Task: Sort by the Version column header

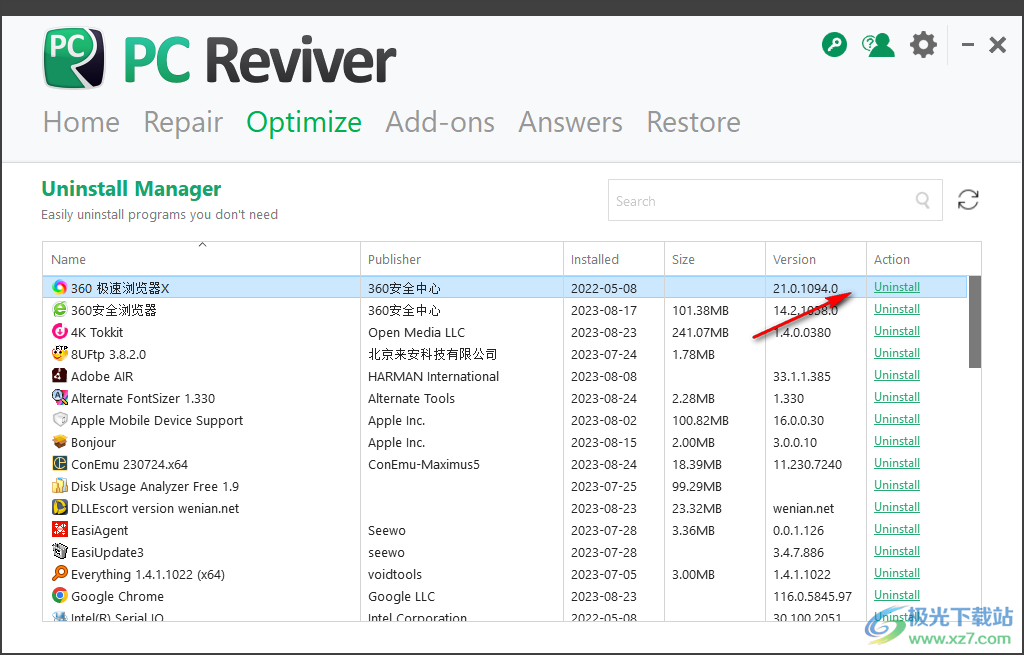Action: 816,259
